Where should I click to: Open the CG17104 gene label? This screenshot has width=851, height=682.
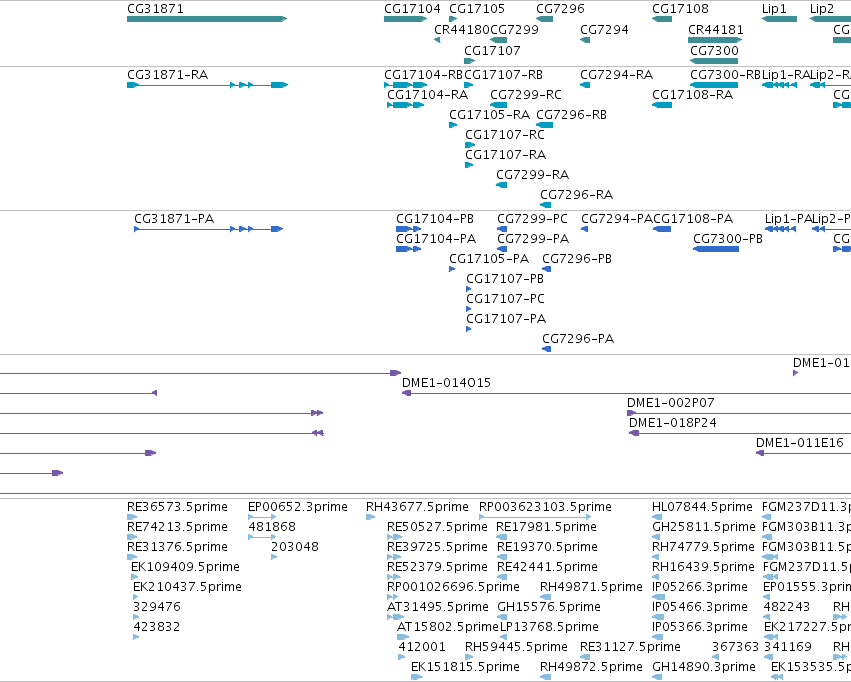[412, 9]
